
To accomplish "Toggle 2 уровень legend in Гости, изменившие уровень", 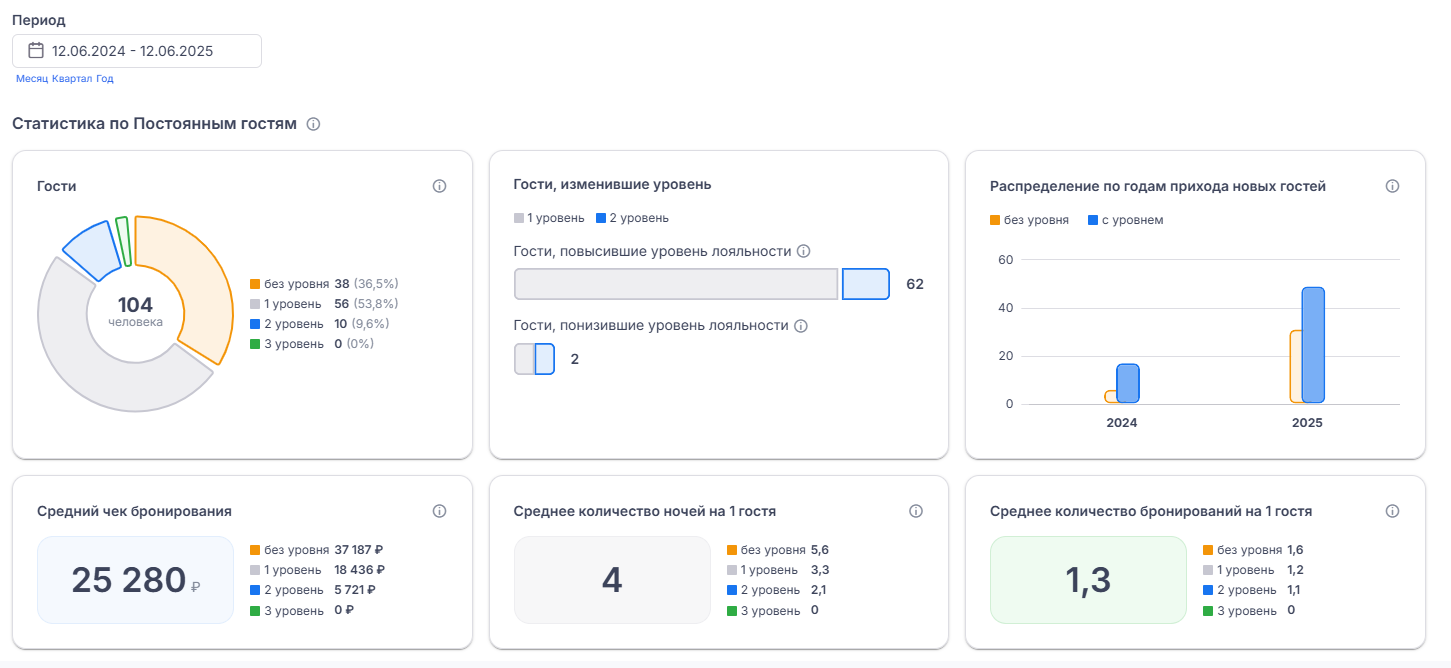I will 632,218.
